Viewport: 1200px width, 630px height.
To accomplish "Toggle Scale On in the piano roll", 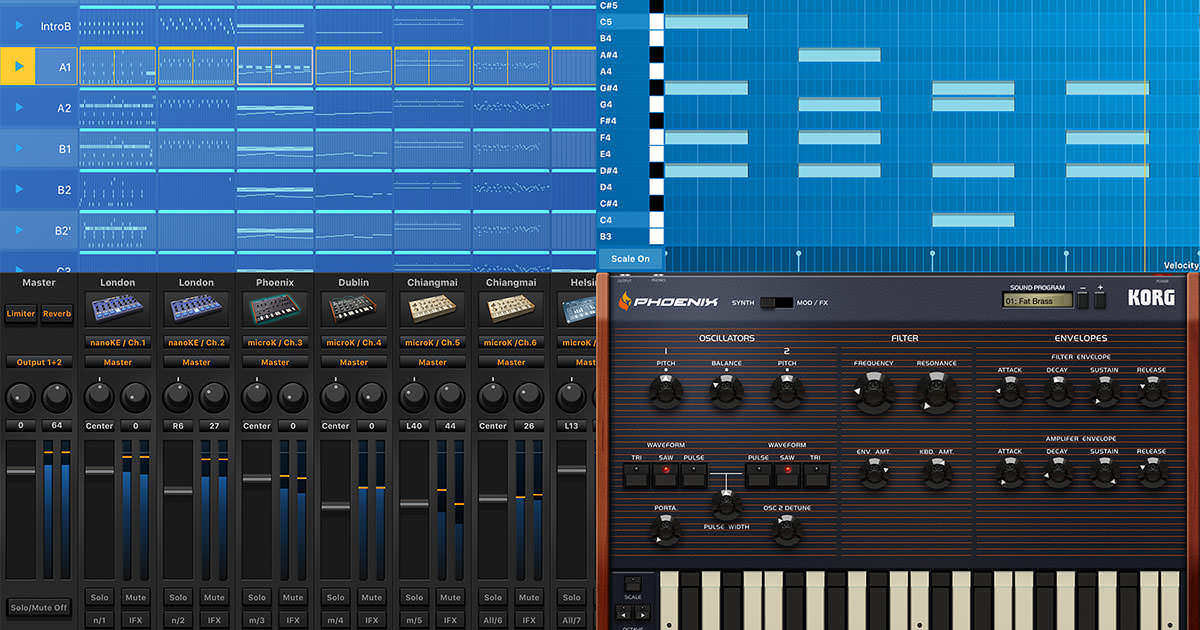I will (x=630, y=259).
